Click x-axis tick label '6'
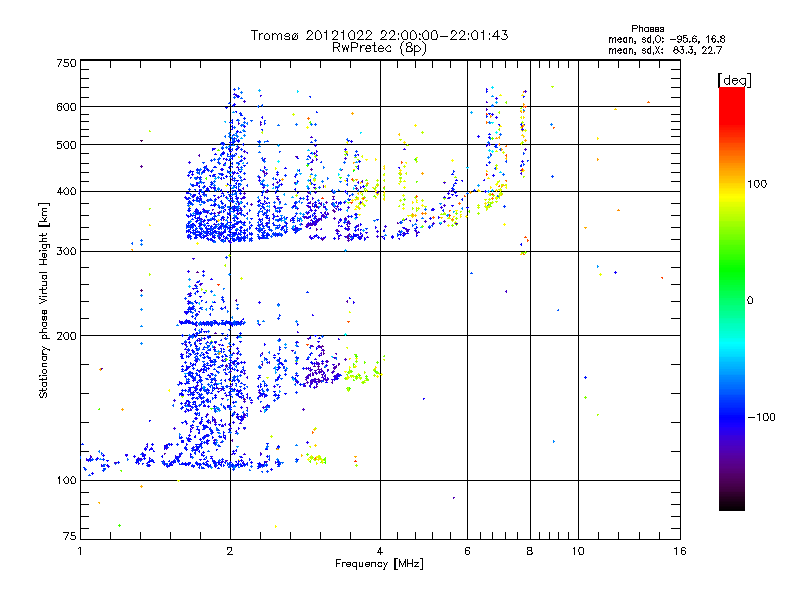 (467, 551)
